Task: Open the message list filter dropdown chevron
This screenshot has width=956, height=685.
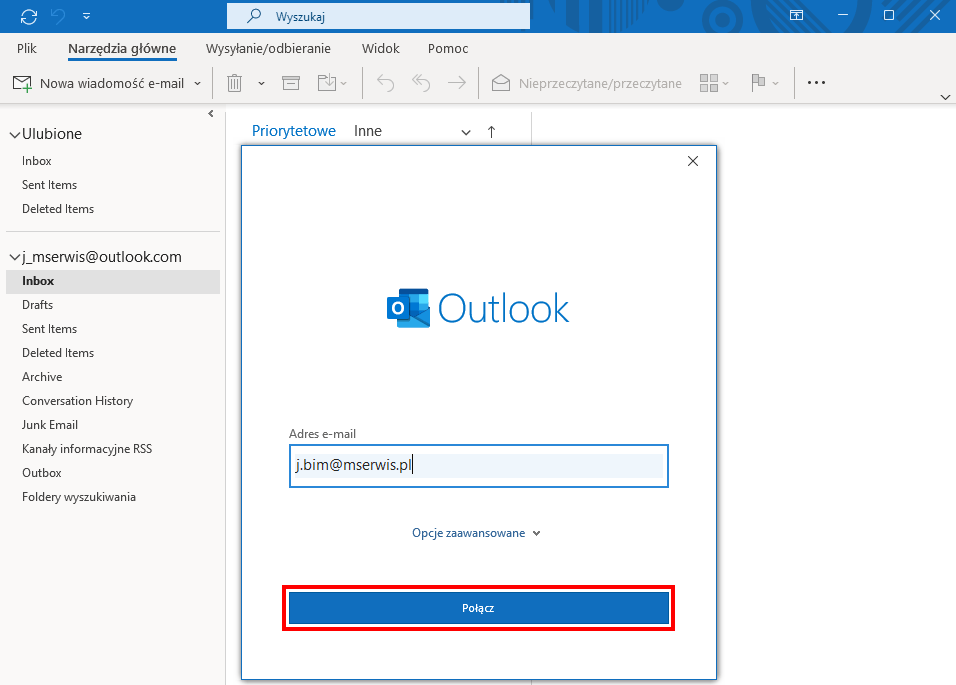Action: pyautogui.click(x=466, y=132)
